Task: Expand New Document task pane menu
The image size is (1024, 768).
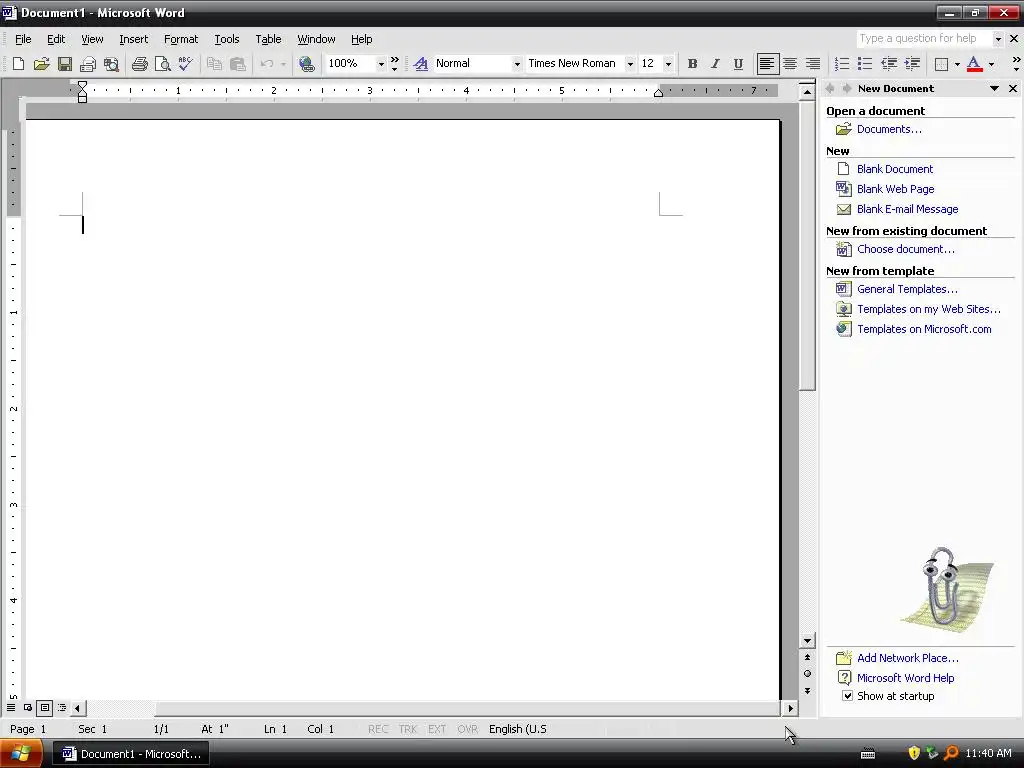Action: tap(994, 88)
